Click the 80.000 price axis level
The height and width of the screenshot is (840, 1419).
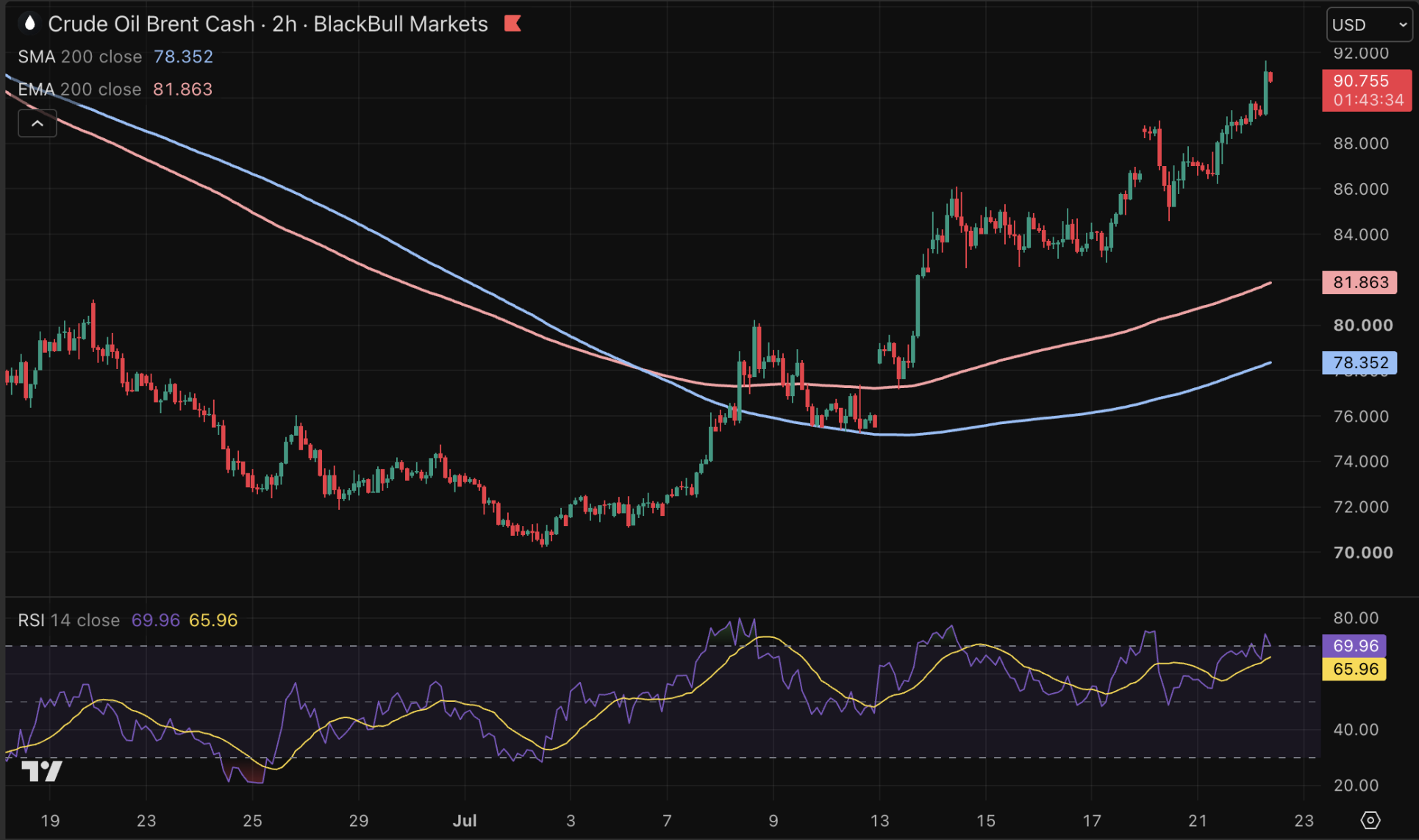click(1363, 325)
